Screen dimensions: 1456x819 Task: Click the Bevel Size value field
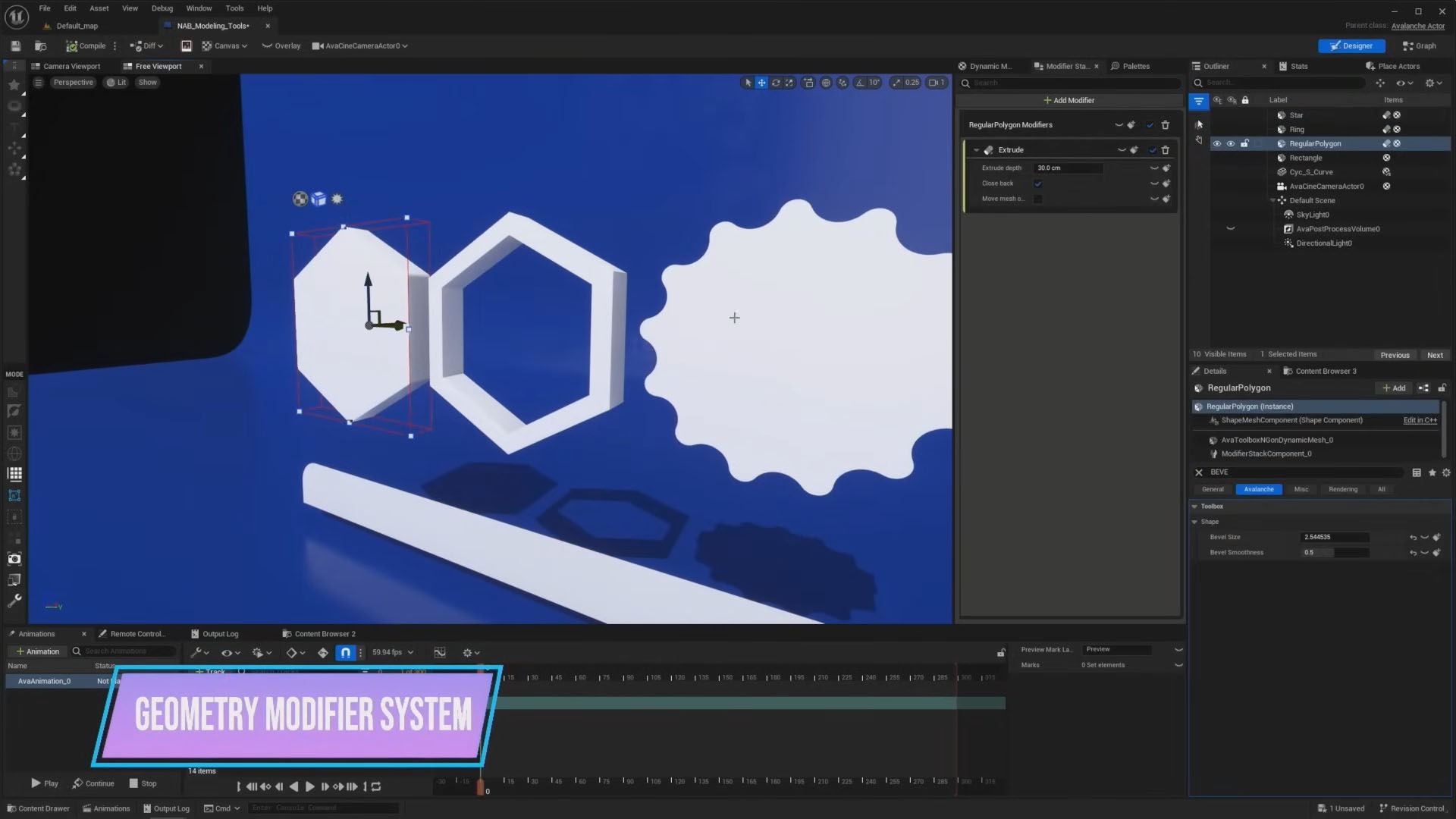[x=1335, y=537]
